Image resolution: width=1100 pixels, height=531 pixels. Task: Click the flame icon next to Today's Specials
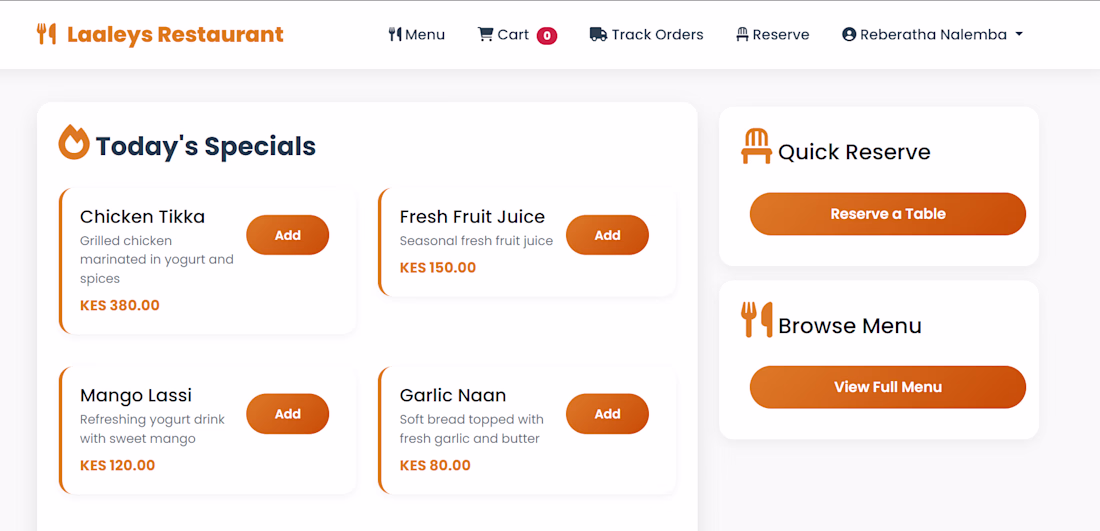[74, 142]
